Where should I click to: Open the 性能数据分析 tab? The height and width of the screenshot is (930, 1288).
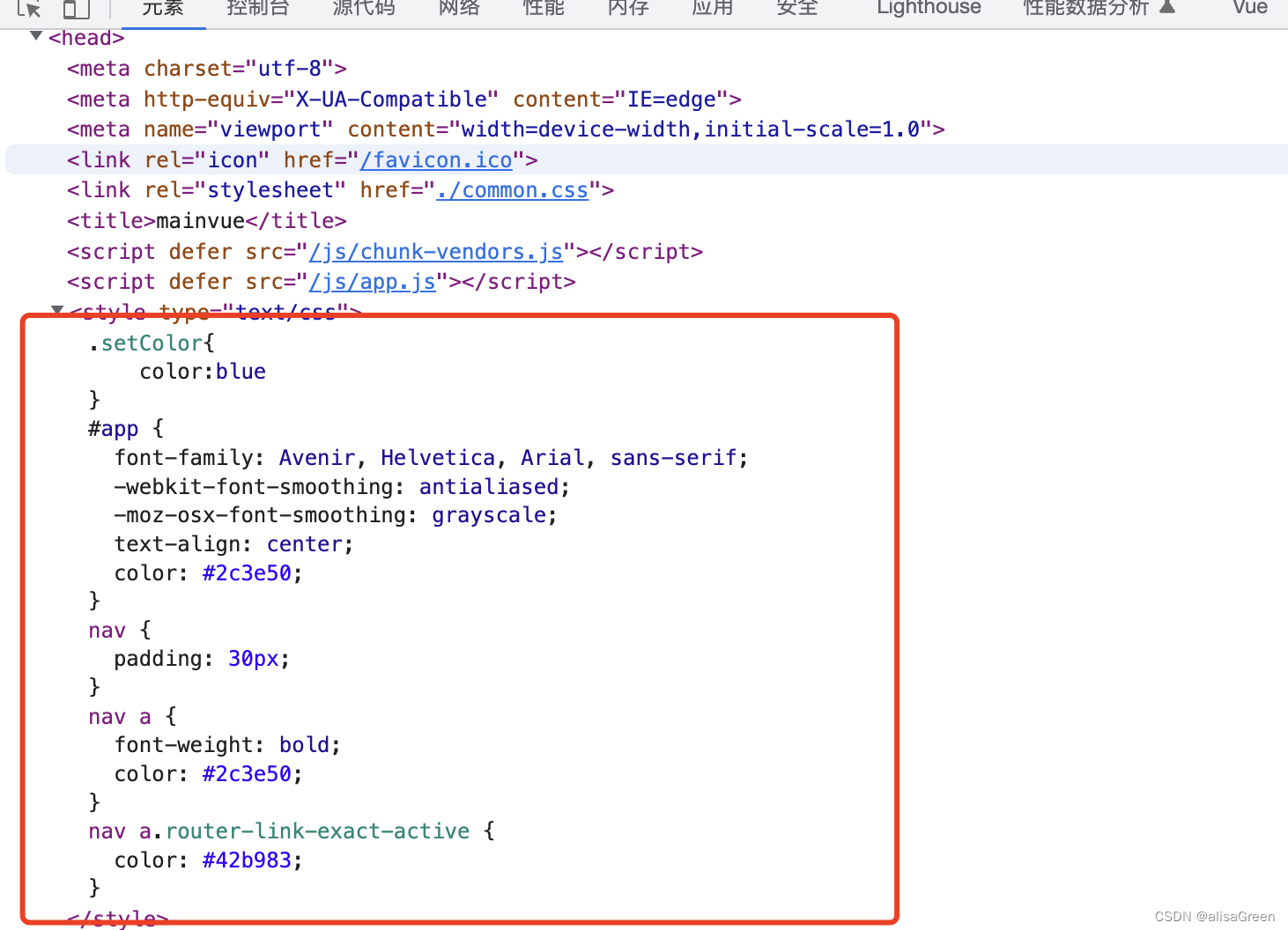coord(1099,8)
